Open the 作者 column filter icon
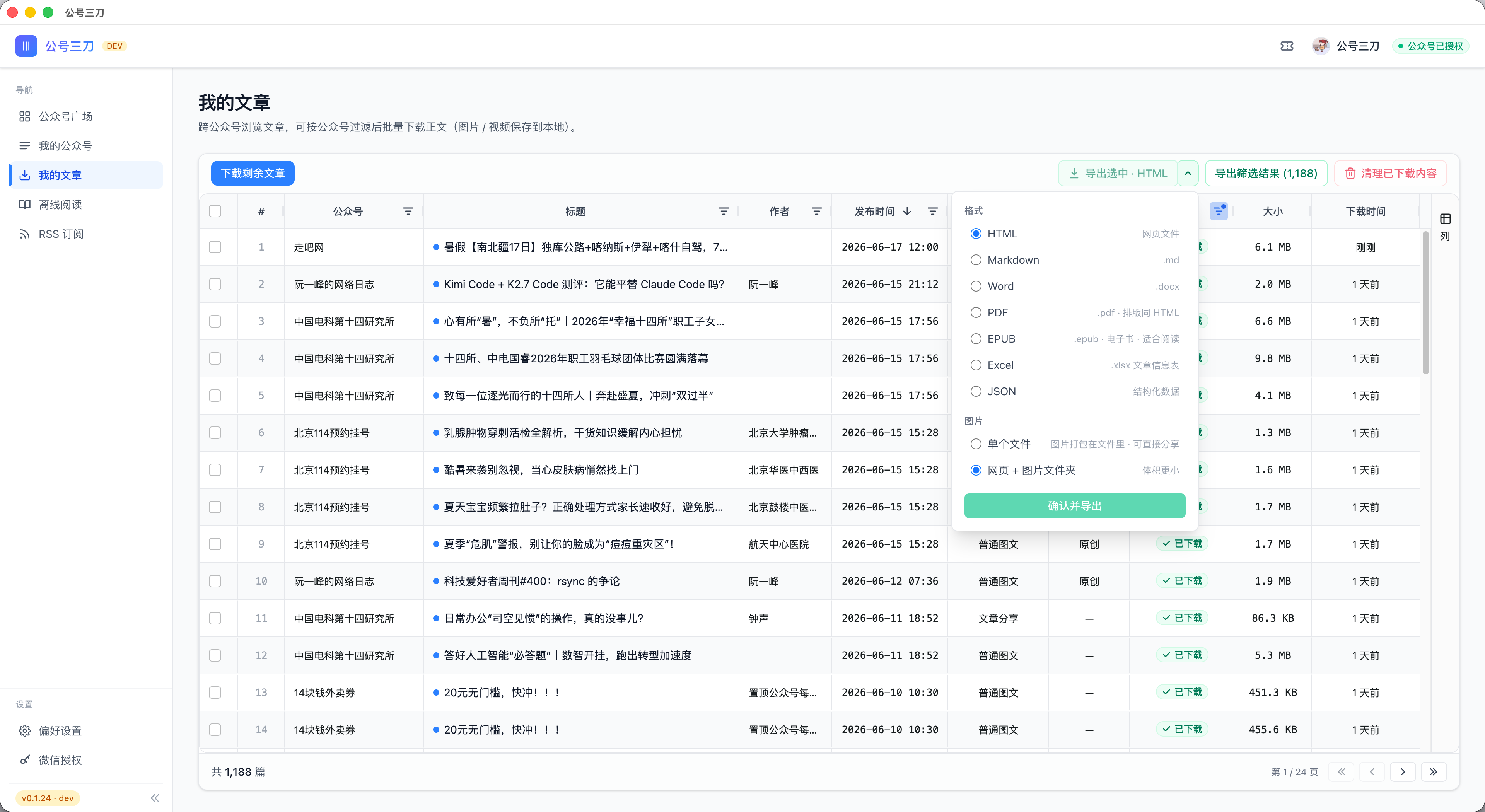 point(816,212)
